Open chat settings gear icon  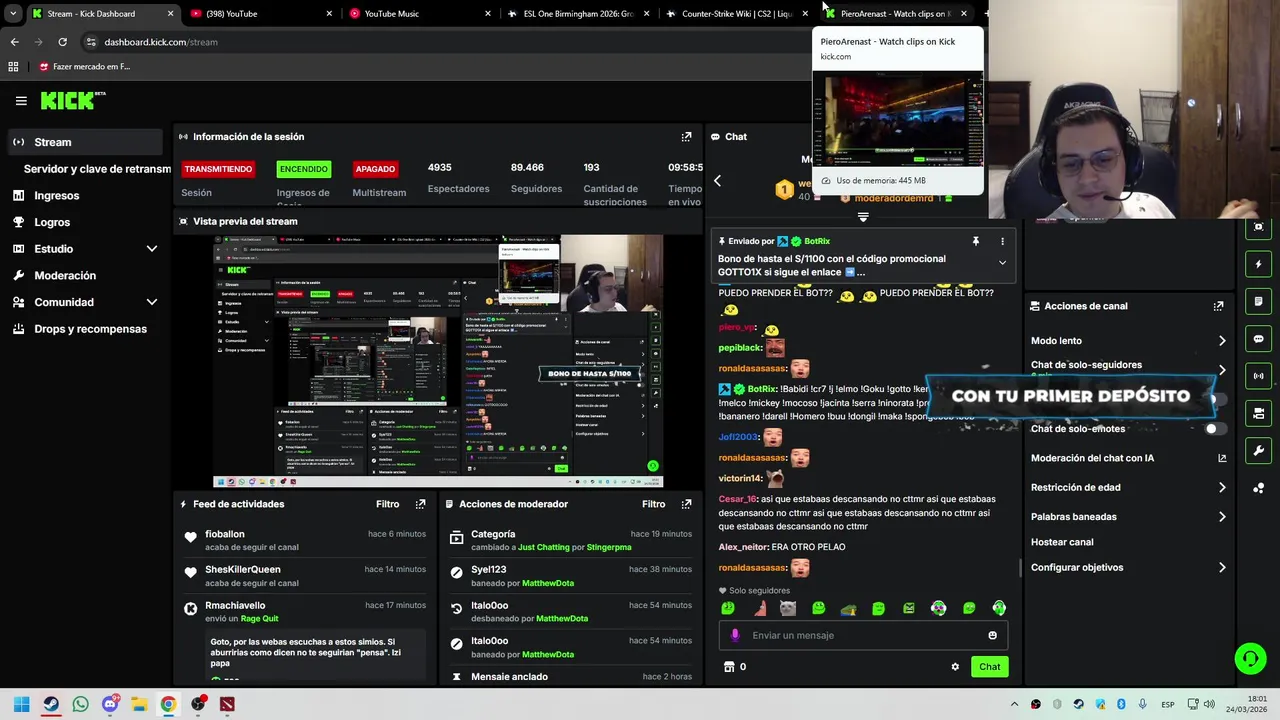[955, 667]
